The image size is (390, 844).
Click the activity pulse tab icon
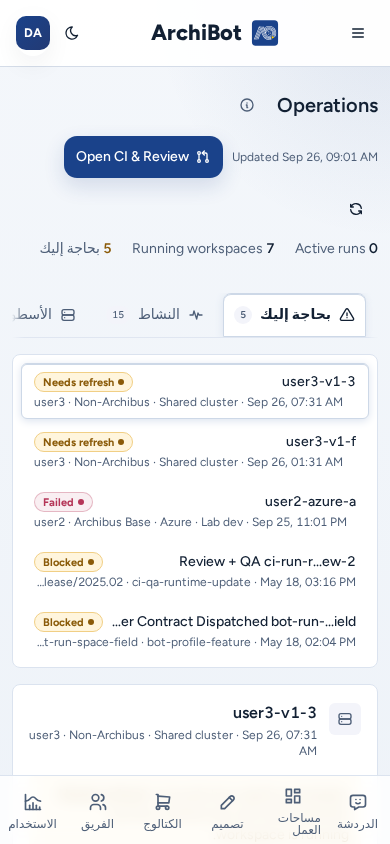click(196, 315)
